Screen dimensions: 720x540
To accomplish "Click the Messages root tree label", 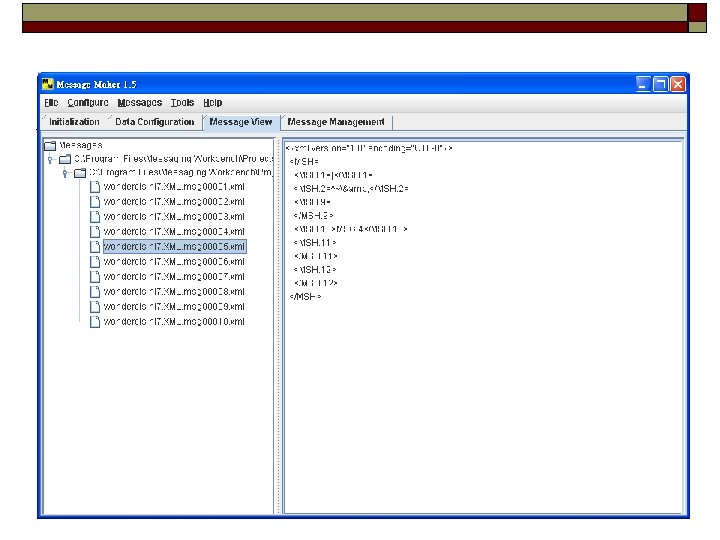I will pyautogui.click(x=81, y=146).
